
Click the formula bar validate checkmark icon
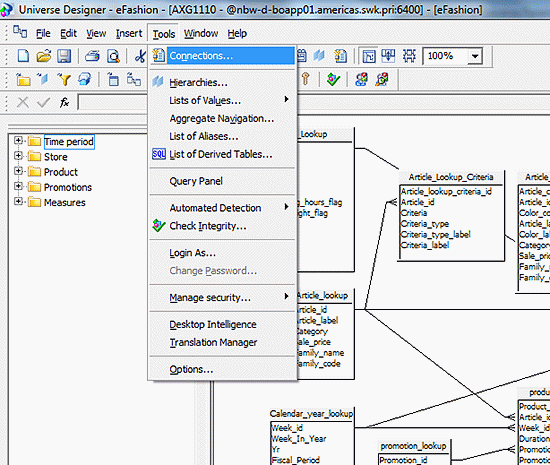click(43, 103)
